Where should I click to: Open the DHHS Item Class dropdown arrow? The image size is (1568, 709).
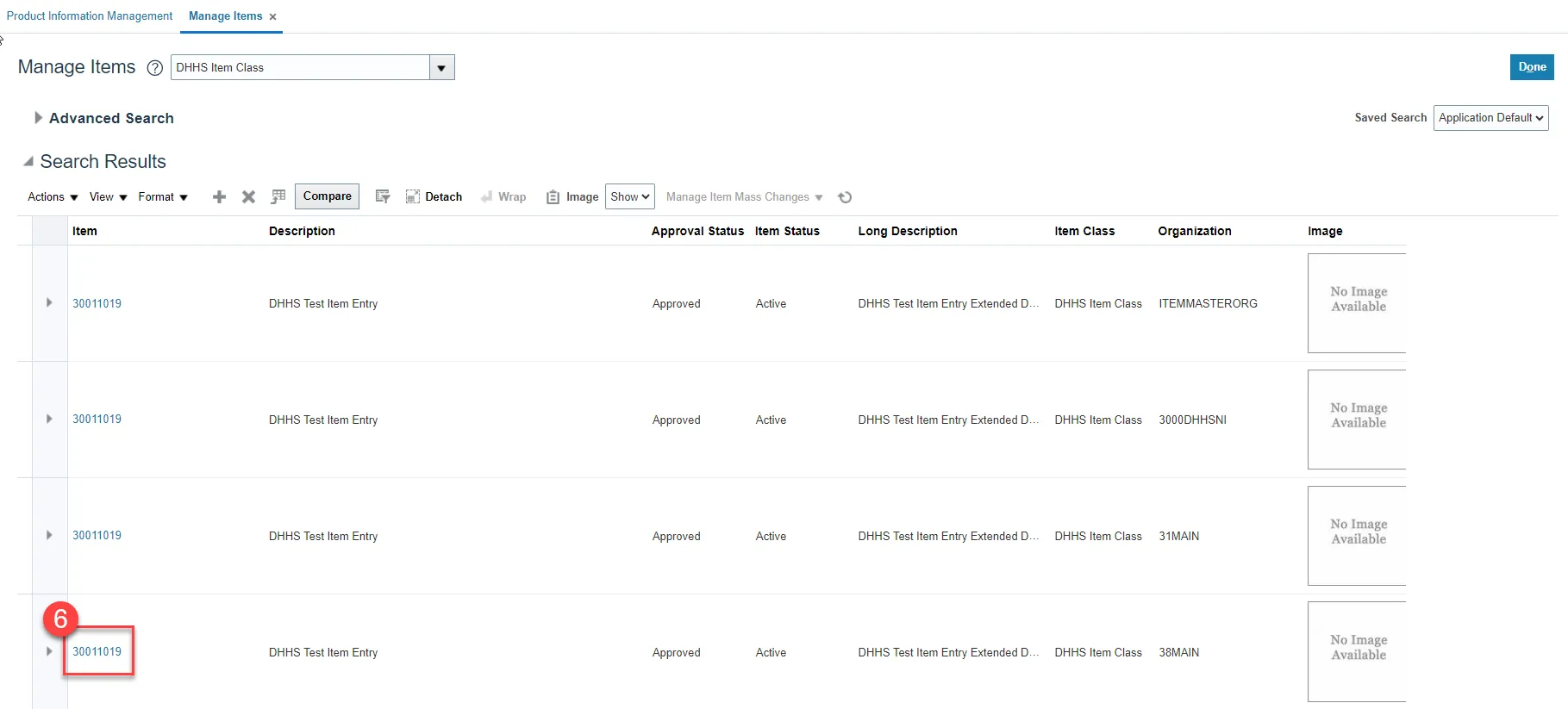[x=441, y=68]
